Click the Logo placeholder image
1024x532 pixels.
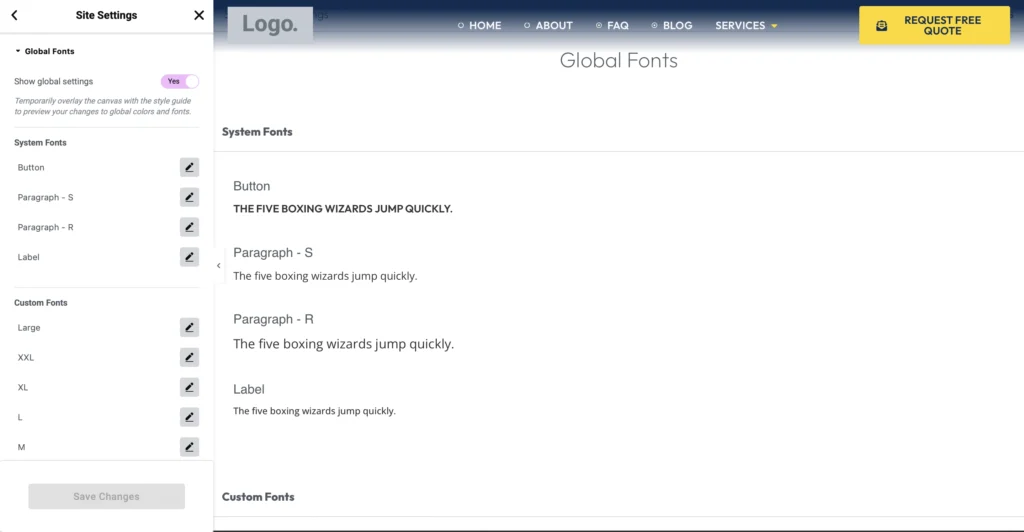tap(270, 25)
